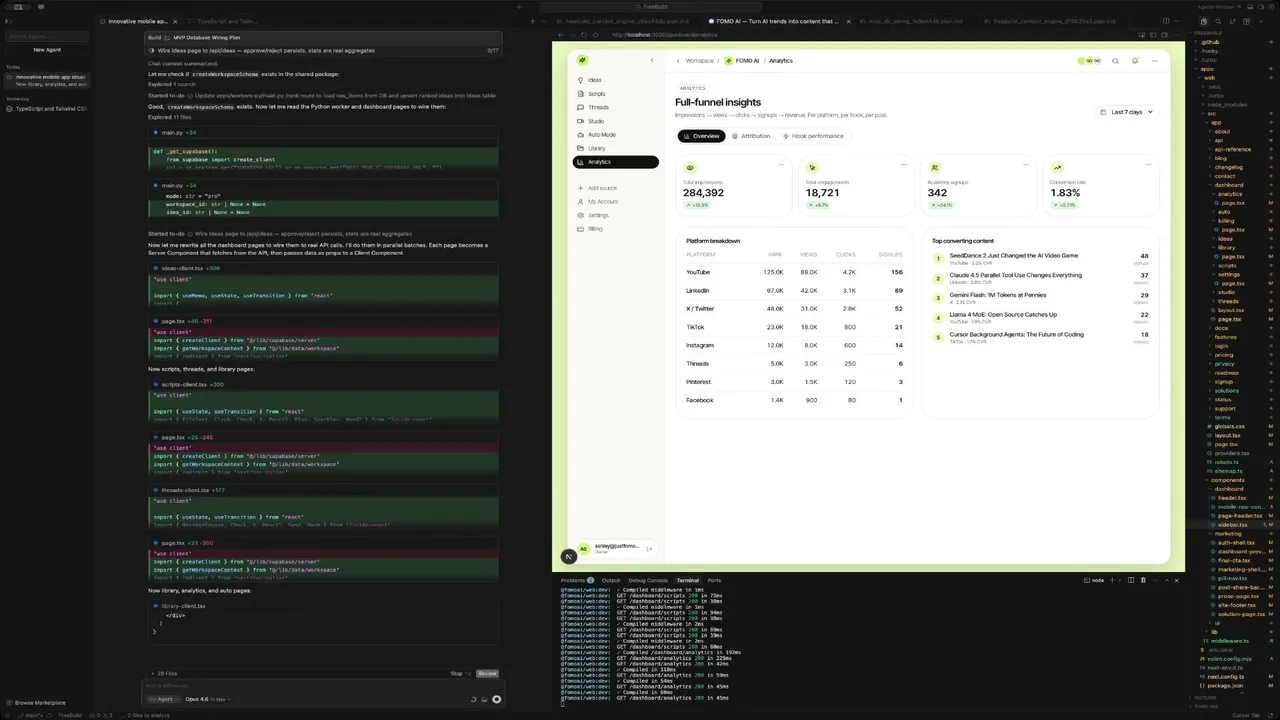
Task: Click the dashboard search magnifier icon
Action: tap(1116, 61)
